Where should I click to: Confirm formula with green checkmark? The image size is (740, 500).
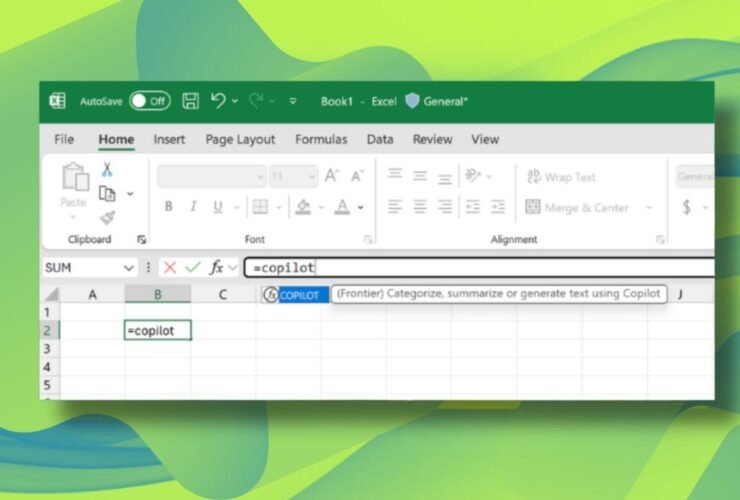click(x=193, y=268)
